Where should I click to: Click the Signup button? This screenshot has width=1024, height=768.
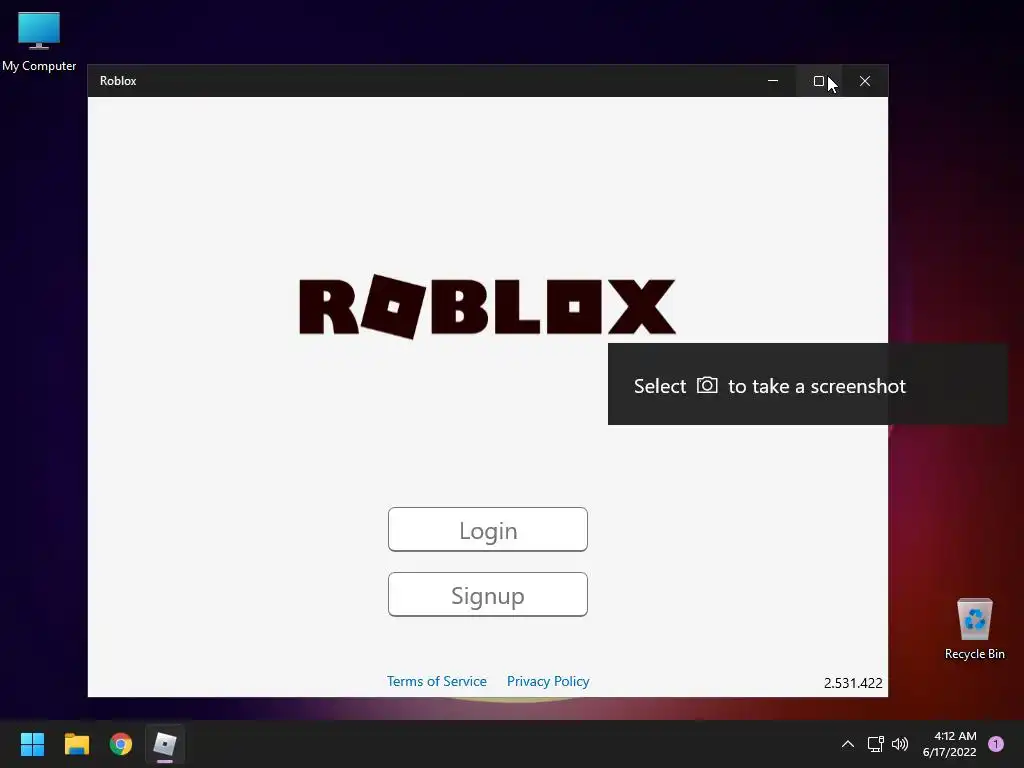click(x=487, y=594)
